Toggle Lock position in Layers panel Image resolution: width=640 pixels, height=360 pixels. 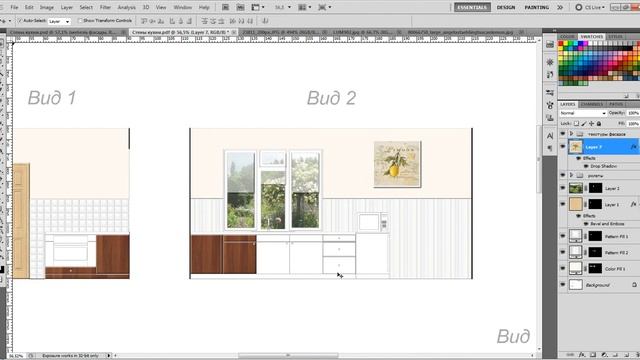(591, 123)
